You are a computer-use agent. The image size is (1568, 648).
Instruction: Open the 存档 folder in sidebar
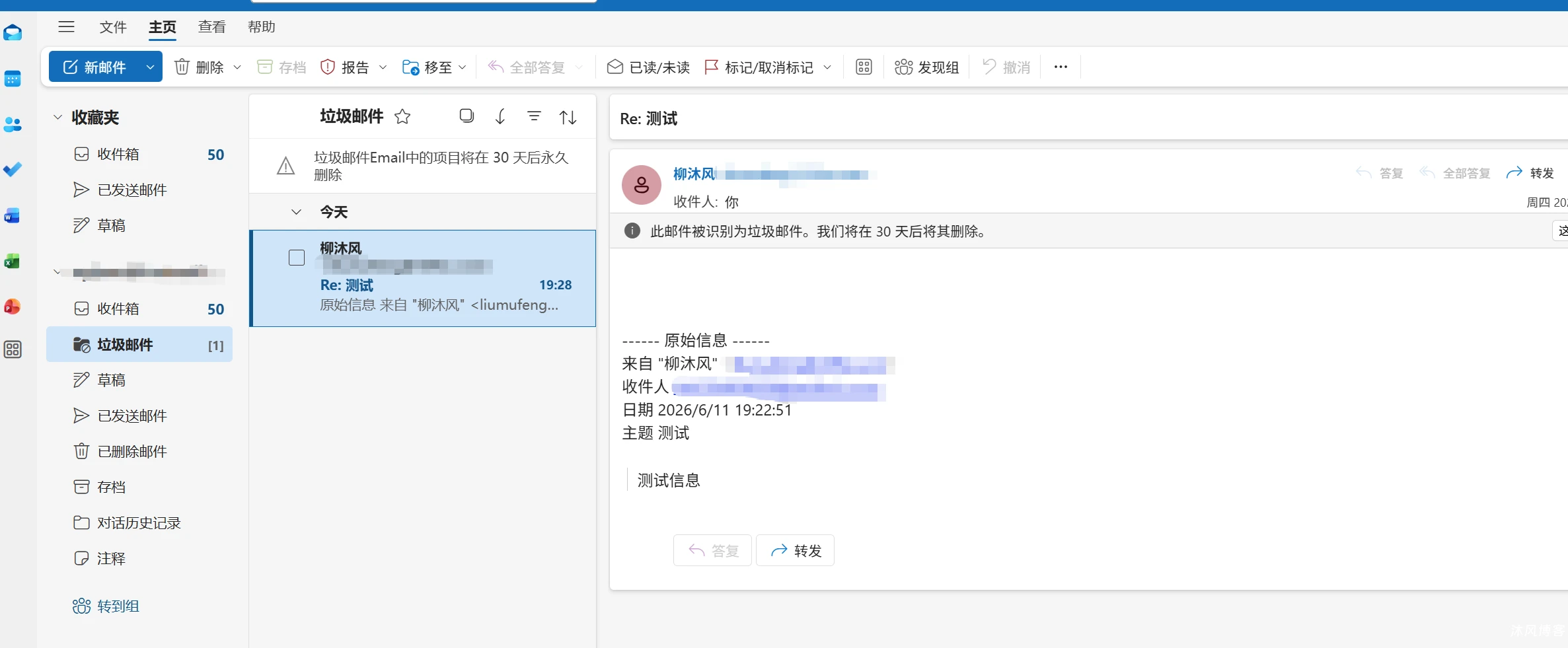(139, 487)
